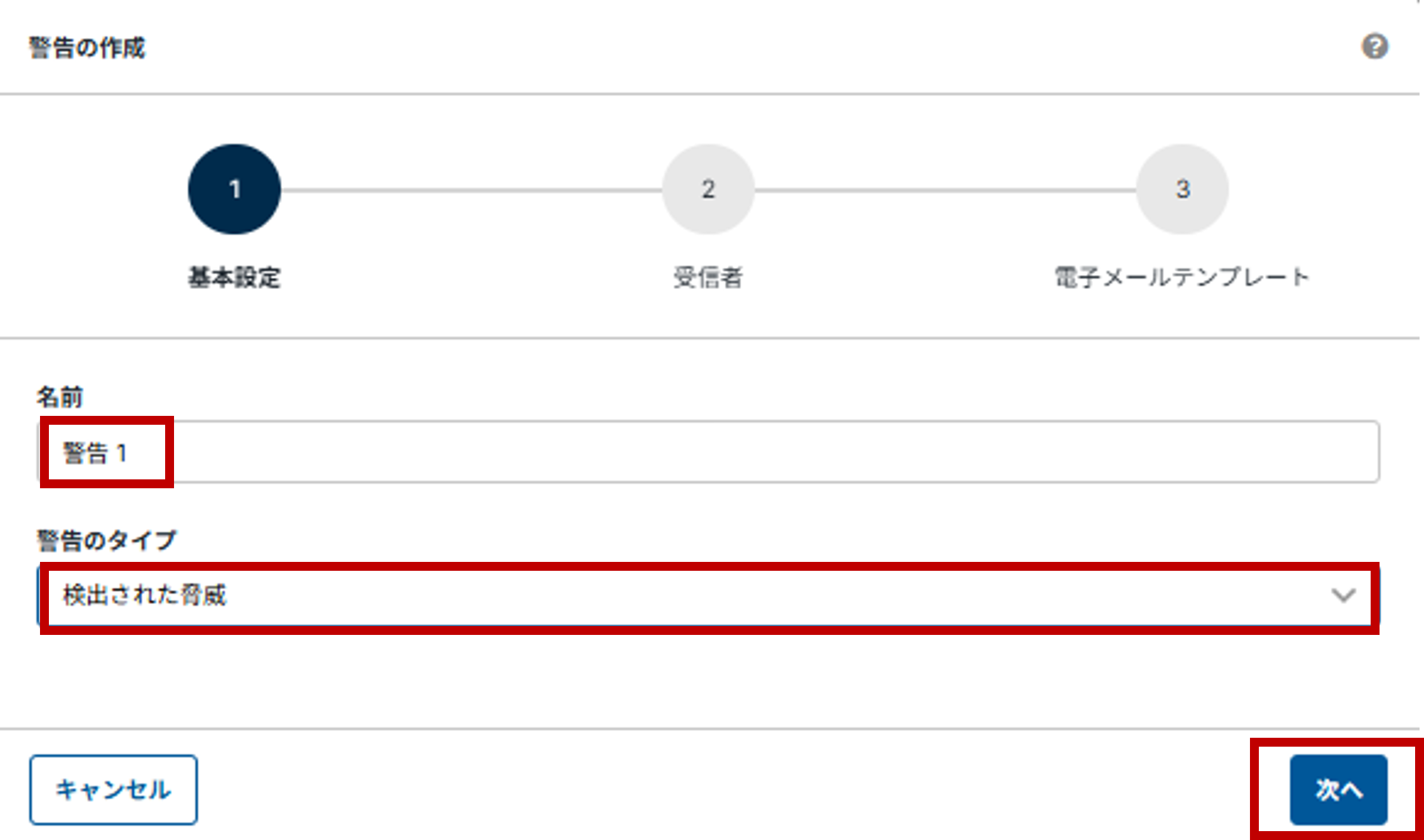Screen dimensions: 1424x840
Task: Open the help question mark icon
Action: [1374, 46]
